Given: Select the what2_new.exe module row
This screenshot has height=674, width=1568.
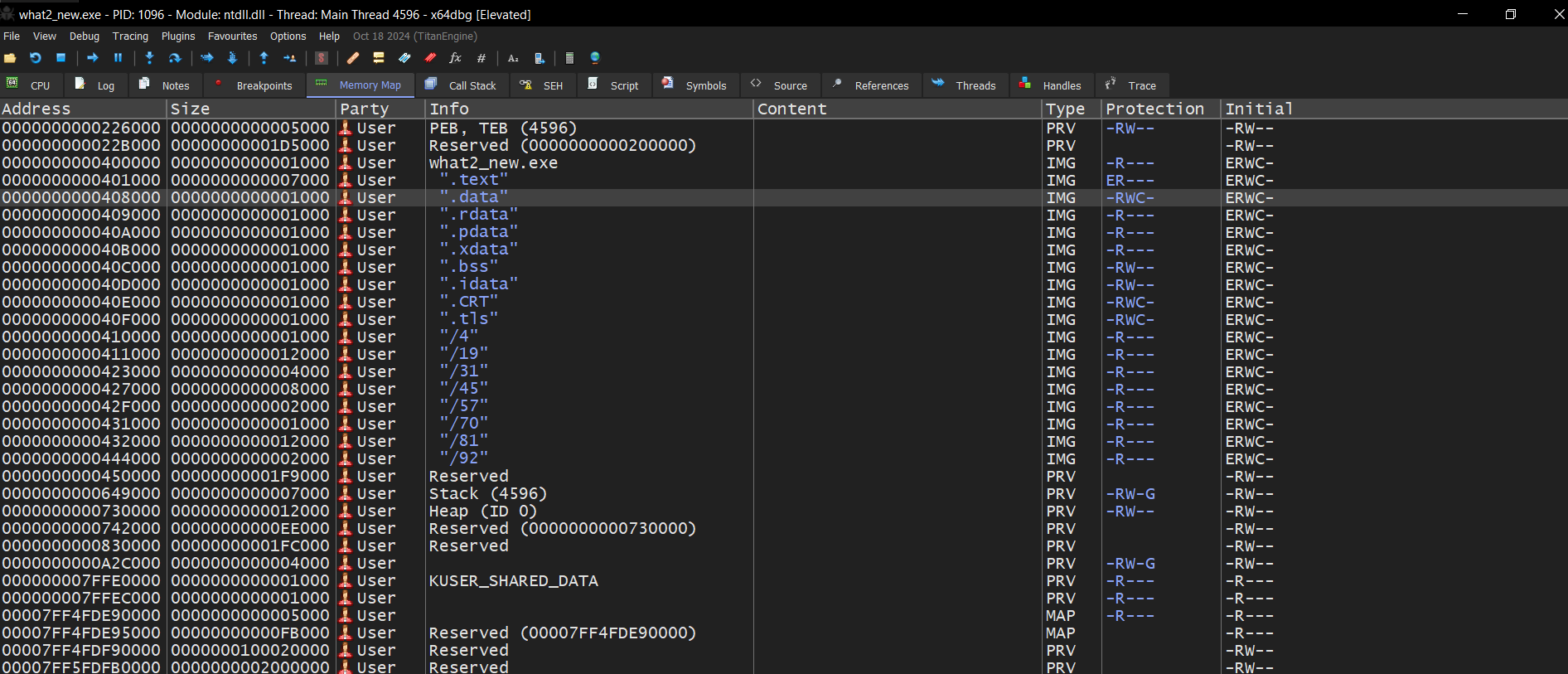Looking at the screenshot, I should click(x=784, y=162).
